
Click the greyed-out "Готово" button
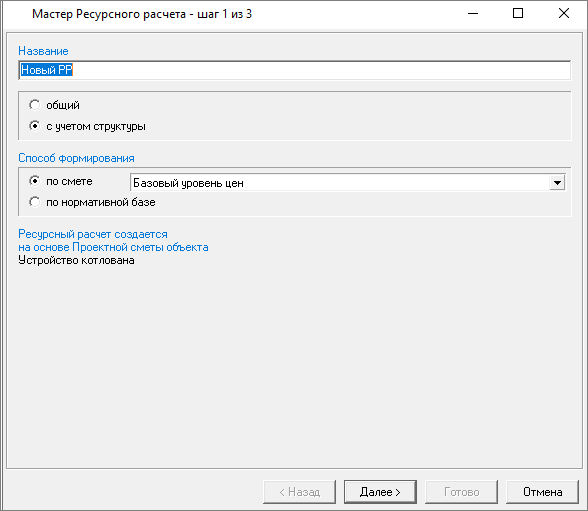pos(461,492)
